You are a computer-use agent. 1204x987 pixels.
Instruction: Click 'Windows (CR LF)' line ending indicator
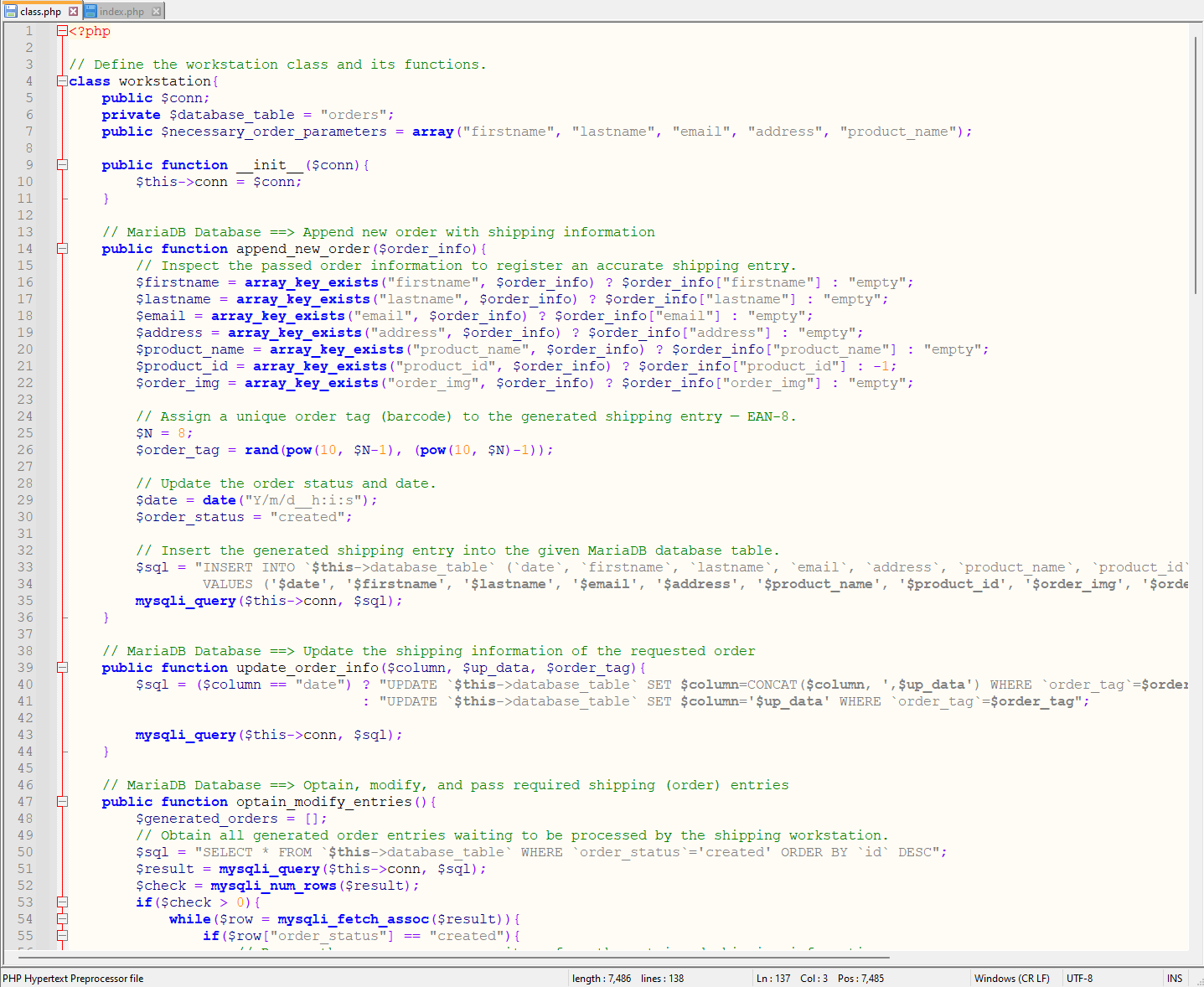coord(1012,979)
